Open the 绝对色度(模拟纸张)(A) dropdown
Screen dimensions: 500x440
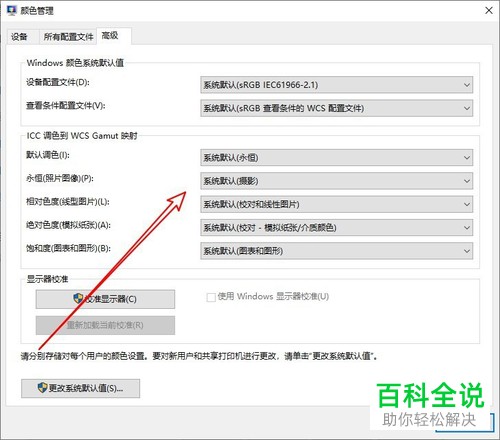click(x=336, y=227)
